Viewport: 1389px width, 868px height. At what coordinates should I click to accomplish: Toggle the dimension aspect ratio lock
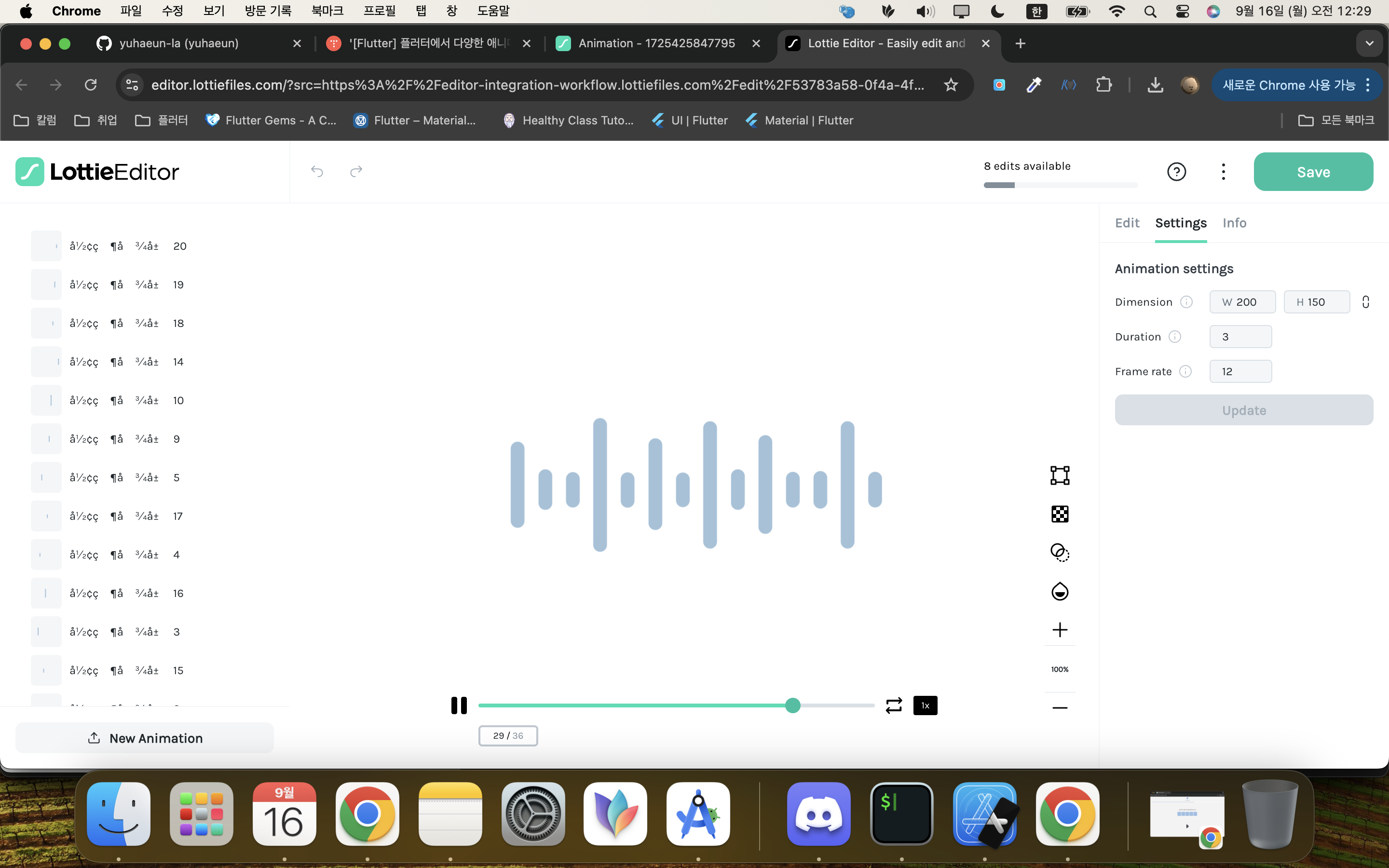coord(1365,302)
